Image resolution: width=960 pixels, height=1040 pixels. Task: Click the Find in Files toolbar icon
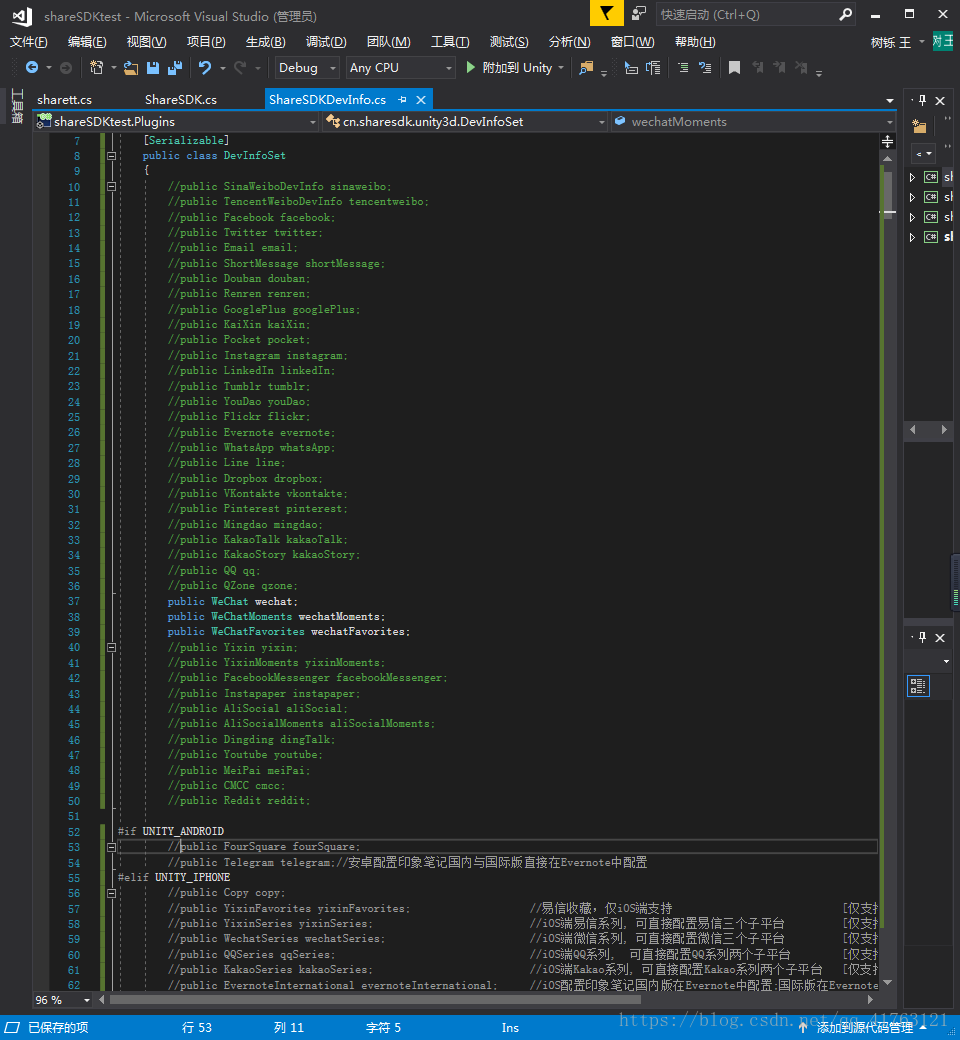tap(586, 68)
